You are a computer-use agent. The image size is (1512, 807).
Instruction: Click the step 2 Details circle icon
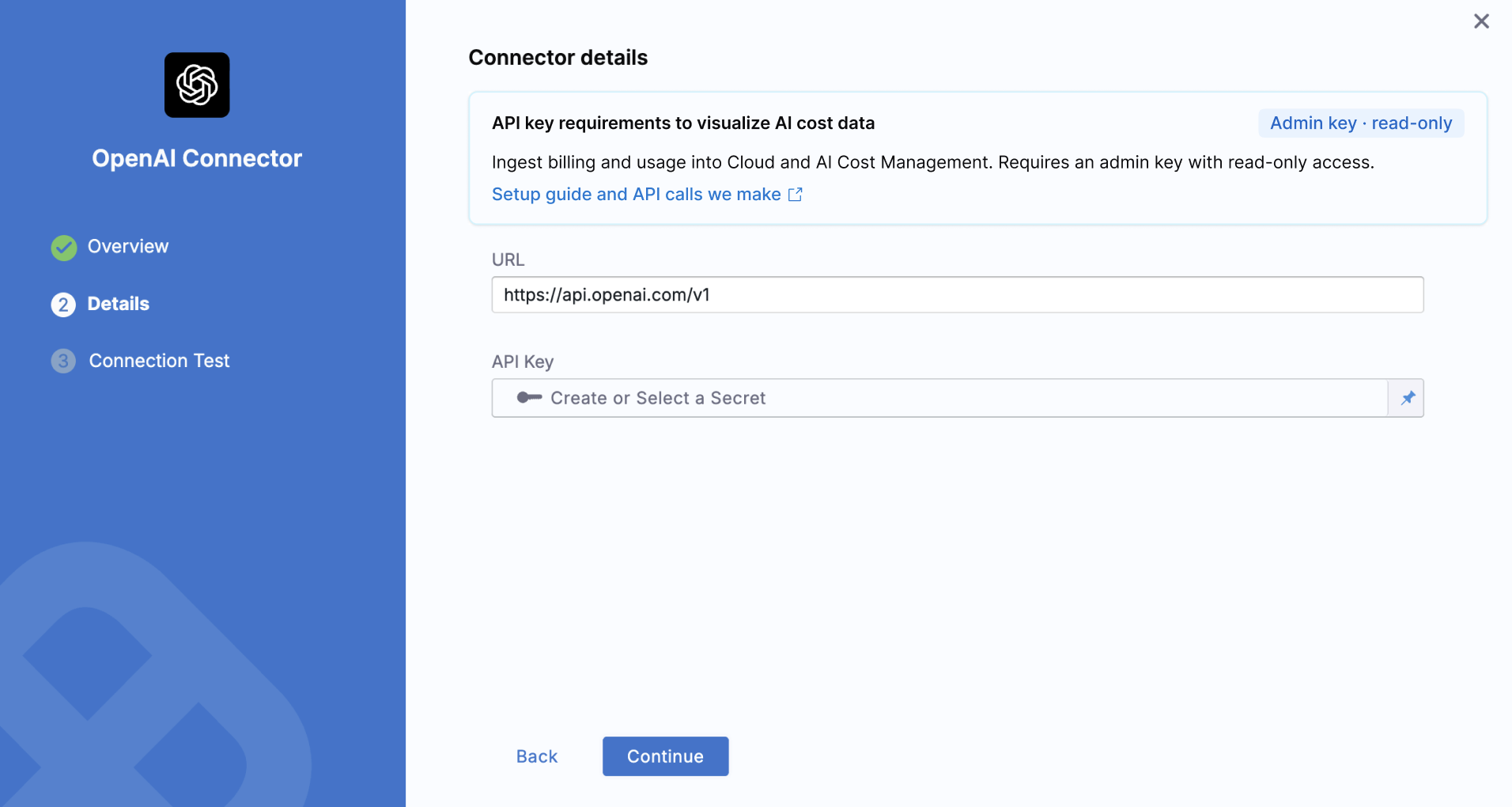coord(63,305)
